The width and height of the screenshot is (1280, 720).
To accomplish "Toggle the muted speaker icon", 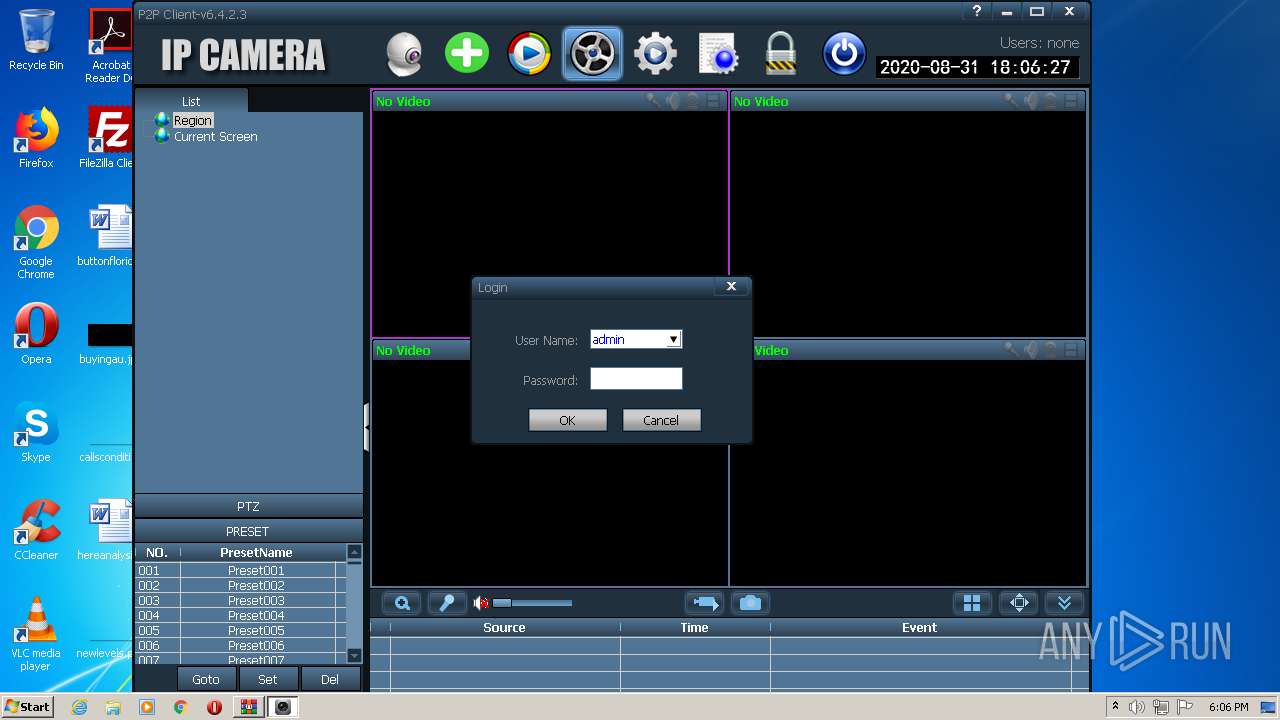I will click(x=481, y=603).
